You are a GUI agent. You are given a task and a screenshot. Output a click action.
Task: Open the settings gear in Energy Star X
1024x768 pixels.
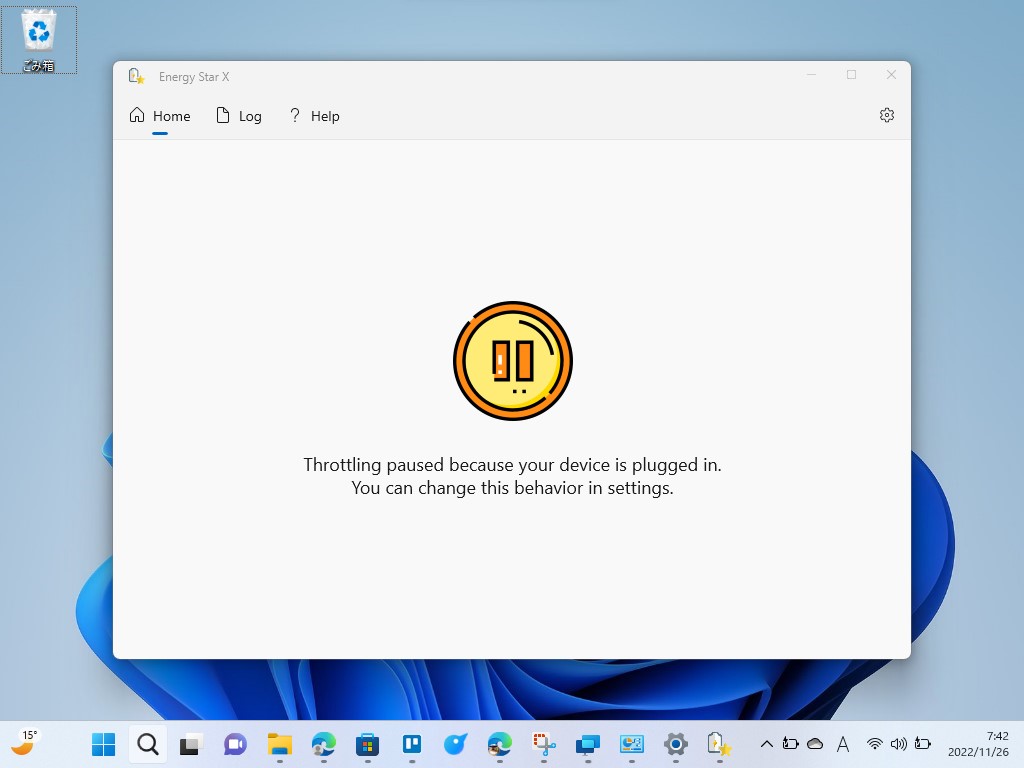tap(886, 116)
